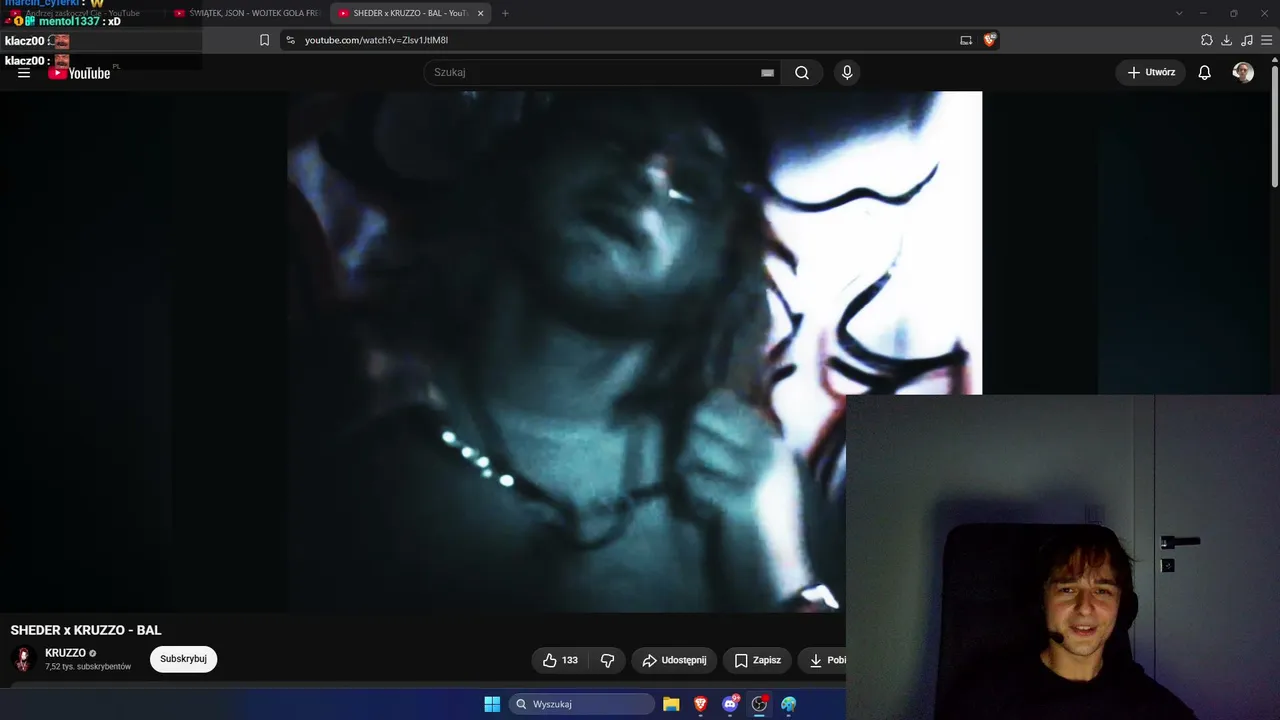Screen dimensions: 1280x720
Task: Open the account avatar menu
Action: pos(1243,72)
